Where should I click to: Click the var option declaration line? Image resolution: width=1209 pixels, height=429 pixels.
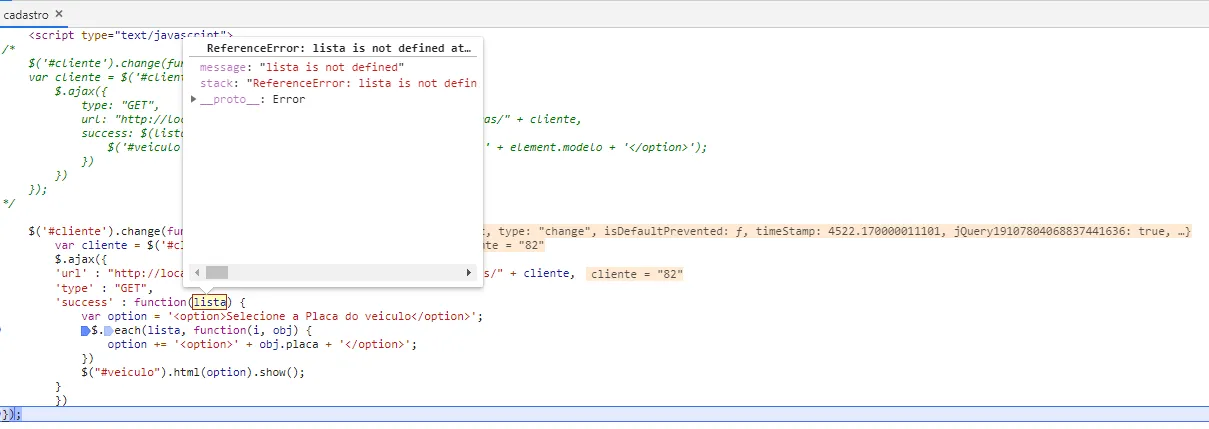pos(282,316)
